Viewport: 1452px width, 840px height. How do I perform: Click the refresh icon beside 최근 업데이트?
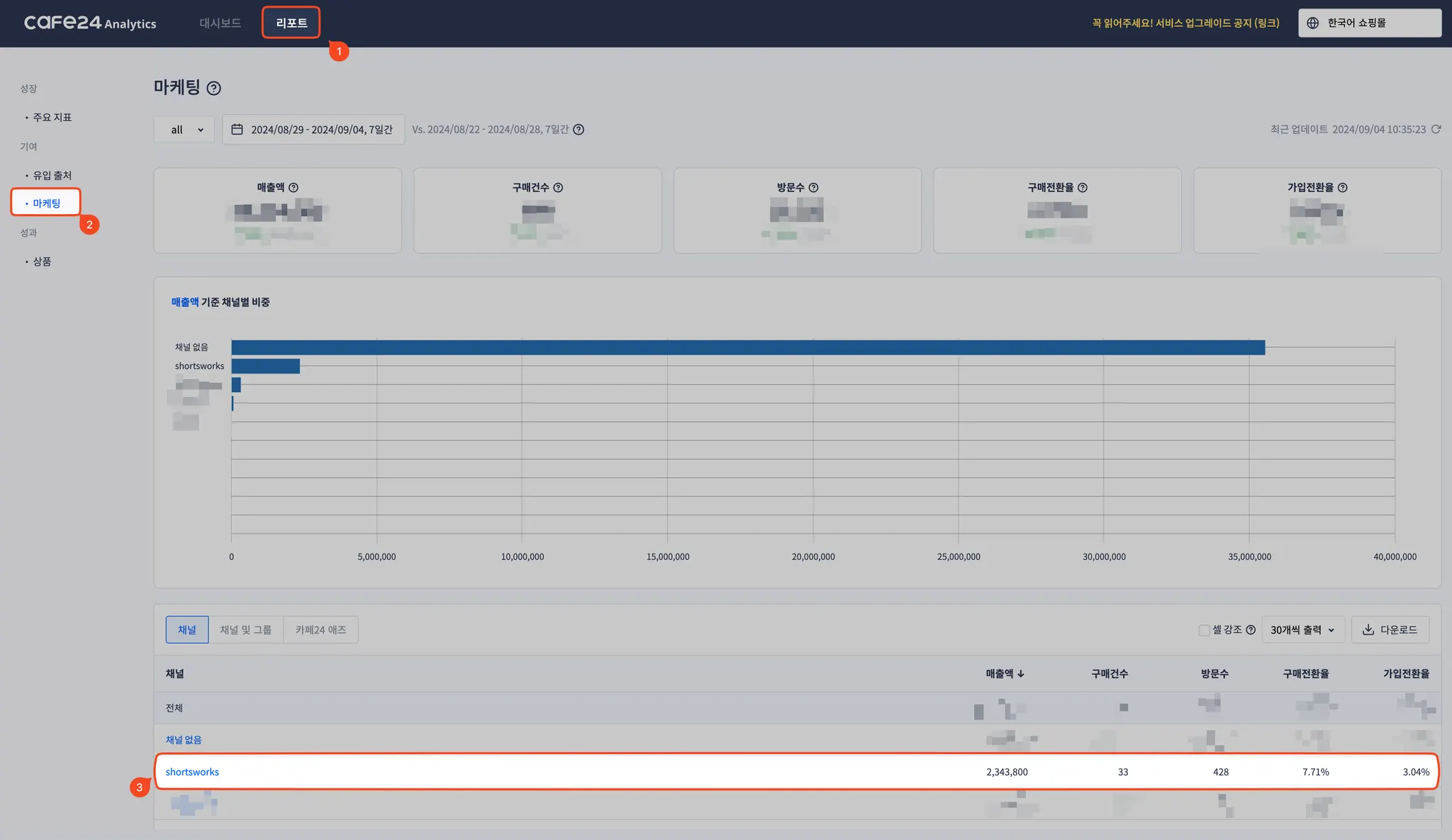(x=1436, y=129)
